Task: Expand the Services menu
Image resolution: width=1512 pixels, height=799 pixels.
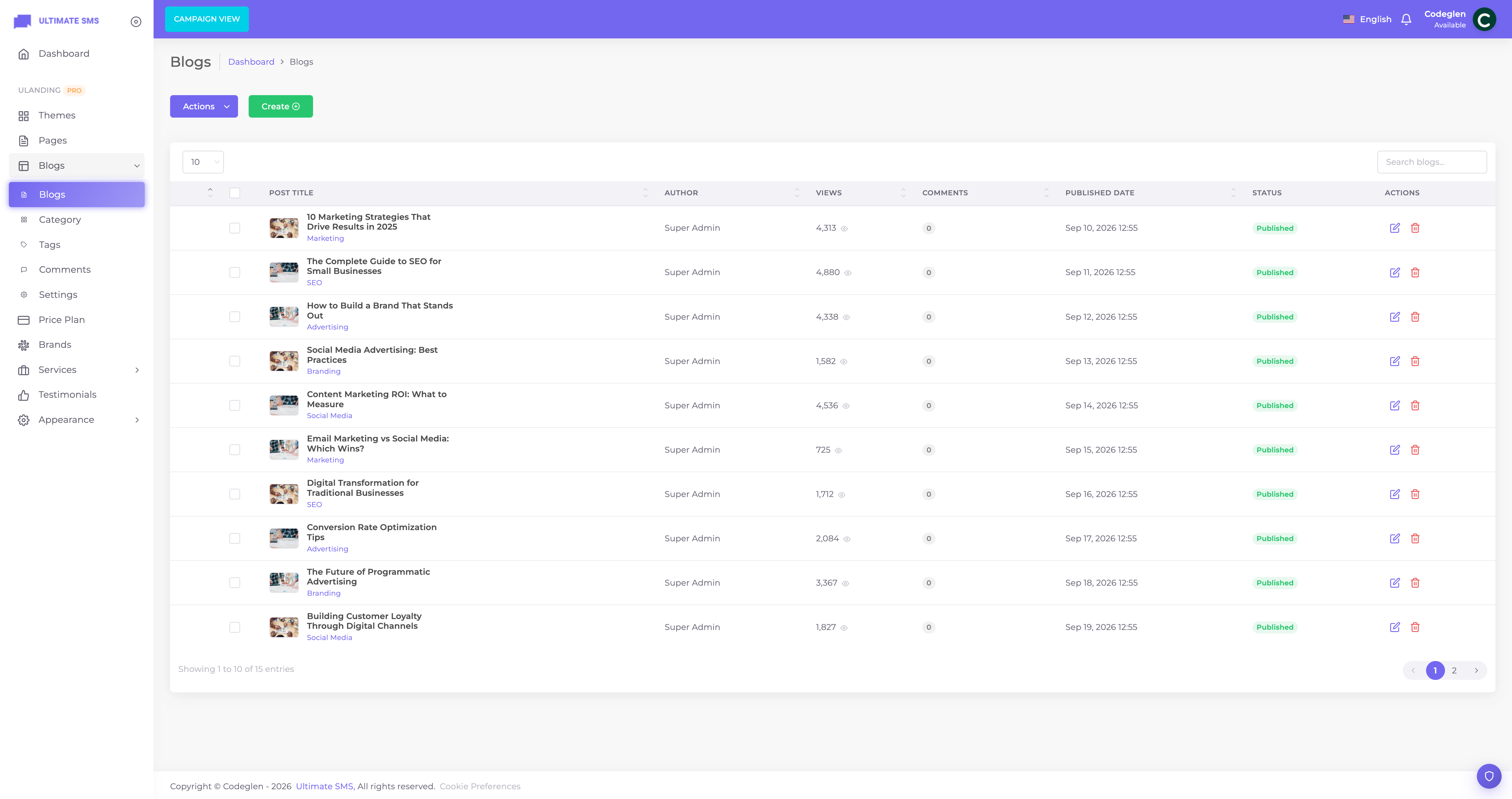Action: (77, 370)
